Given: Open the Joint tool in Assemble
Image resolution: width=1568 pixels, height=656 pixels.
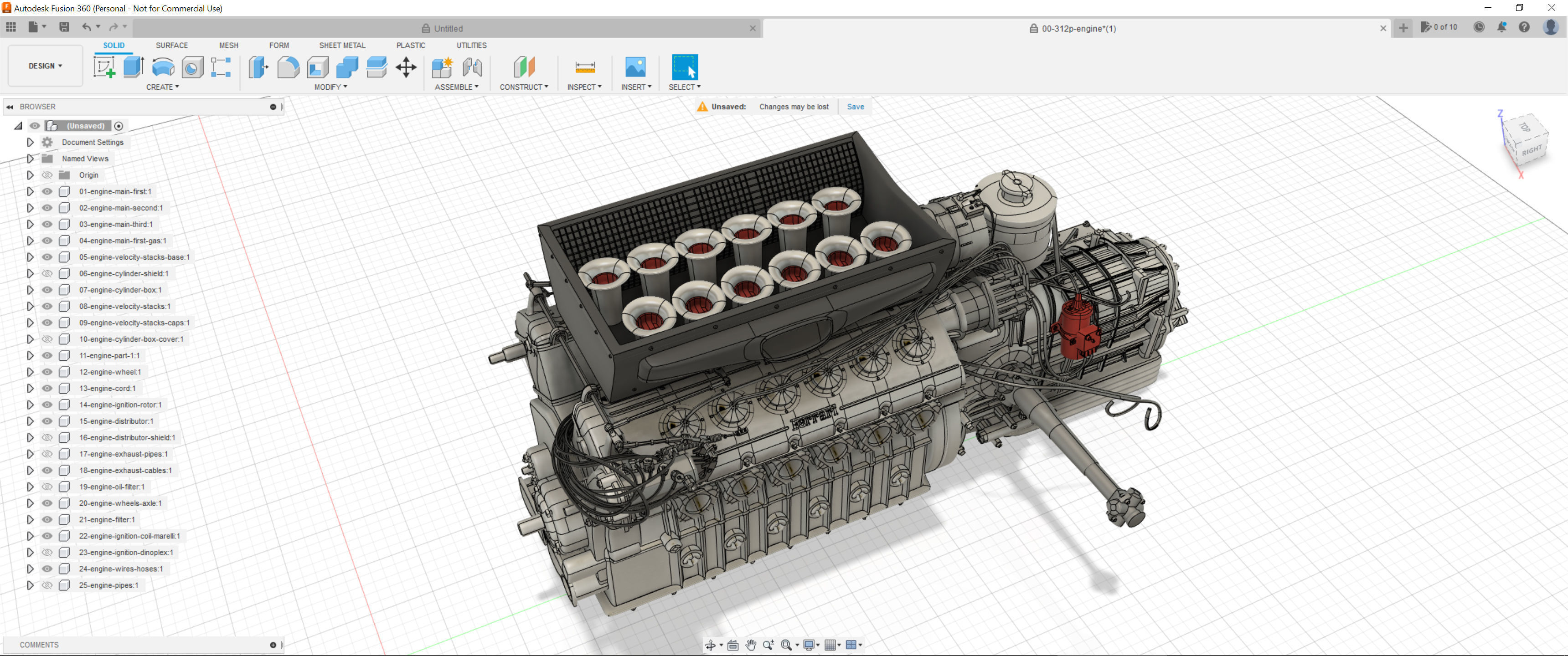Looking at the screenshot, I should (472, 67).
